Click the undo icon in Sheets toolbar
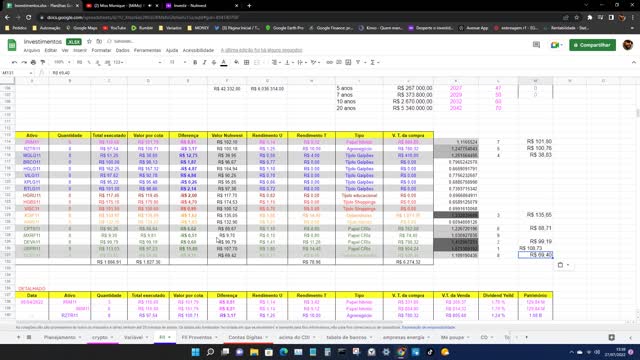 pyautogui.click(x=14, y=62)
